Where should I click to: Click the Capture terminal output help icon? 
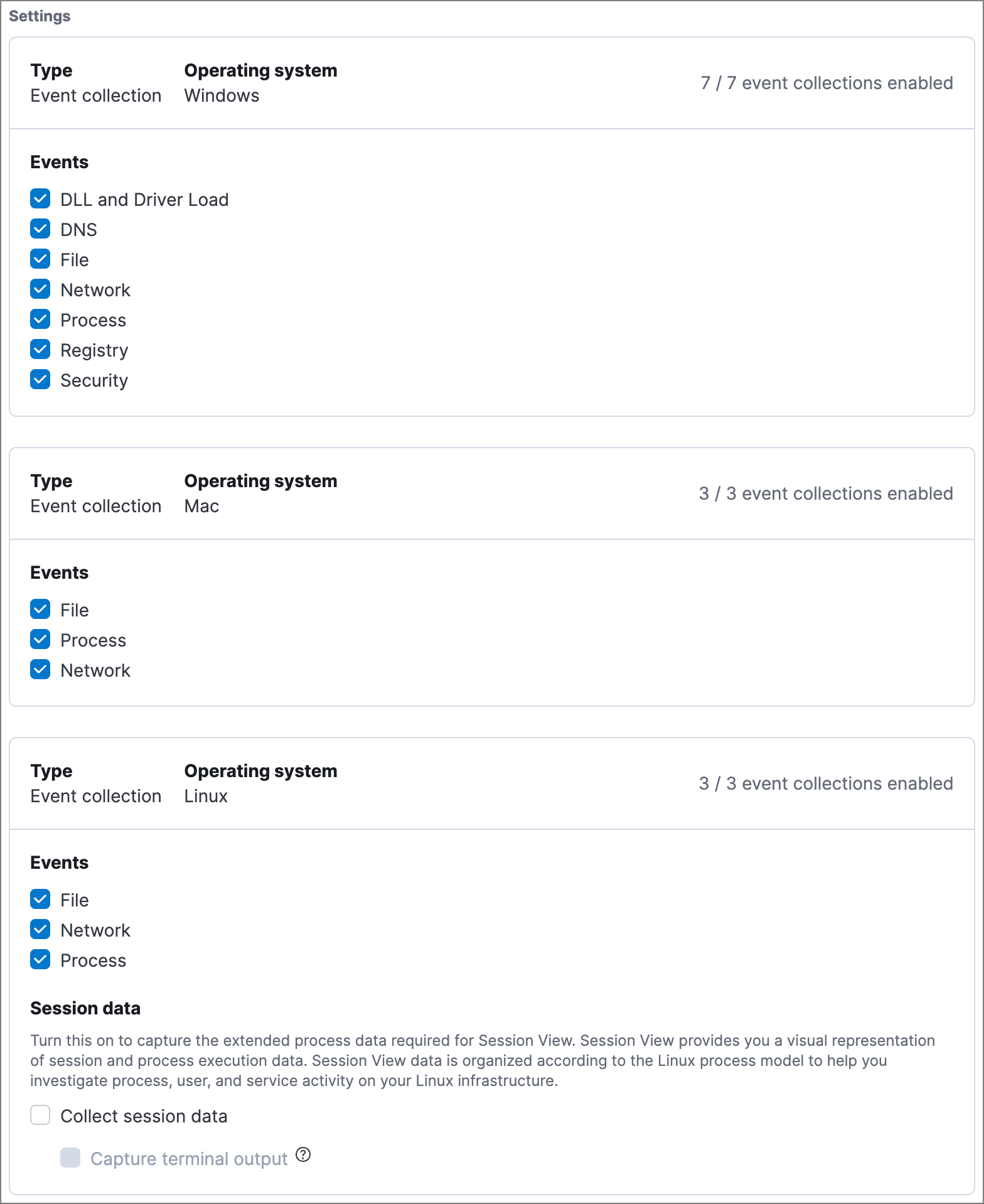pyautogui.click(x=303, y=1154)
